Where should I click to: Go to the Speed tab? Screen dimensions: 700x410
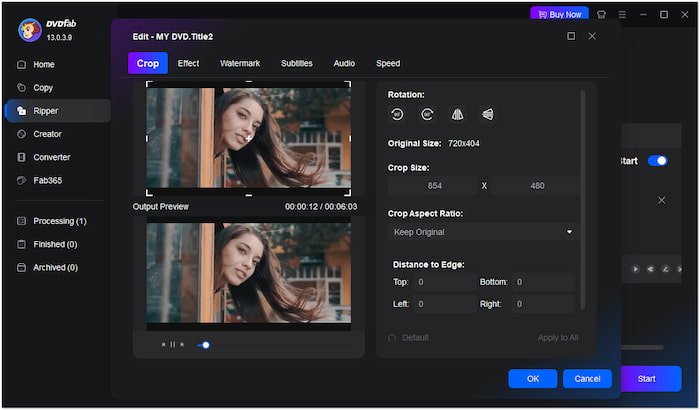tap(388, 64)
